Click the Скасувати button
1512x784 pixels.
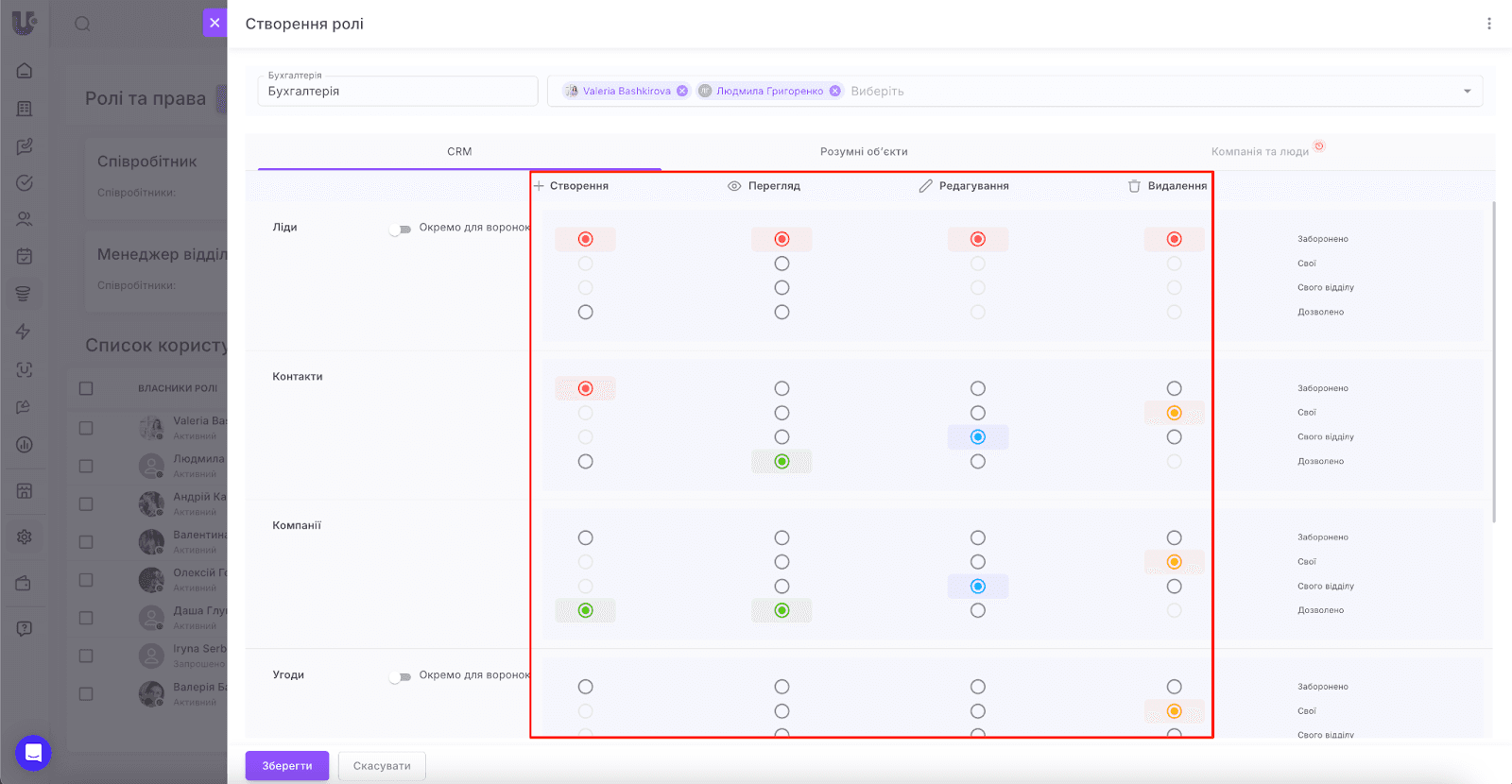(382, 766)
